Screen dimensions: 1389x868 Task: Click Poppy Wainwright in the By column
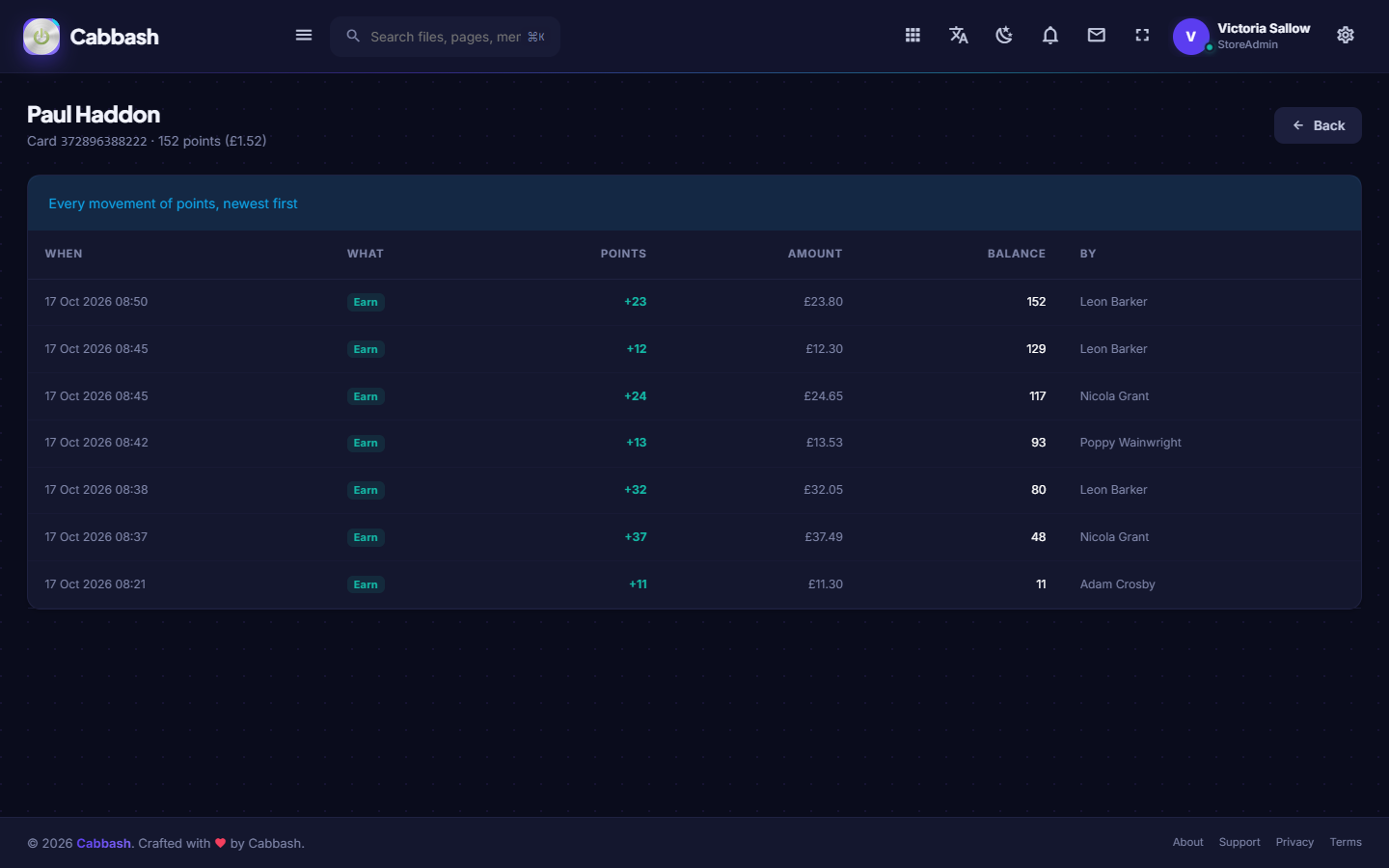(1130, 443)
